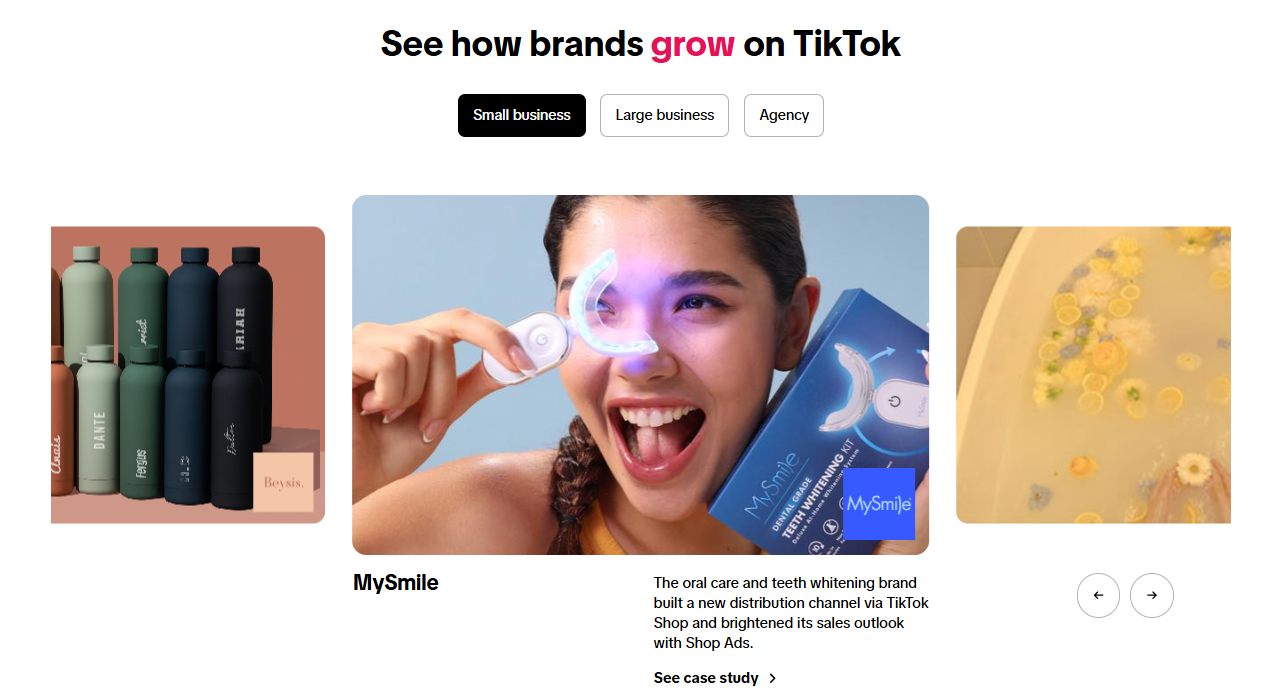Screen dimensions: 1276x696
Task: Click the word TikTok in heading
Action: pos(846,44)
